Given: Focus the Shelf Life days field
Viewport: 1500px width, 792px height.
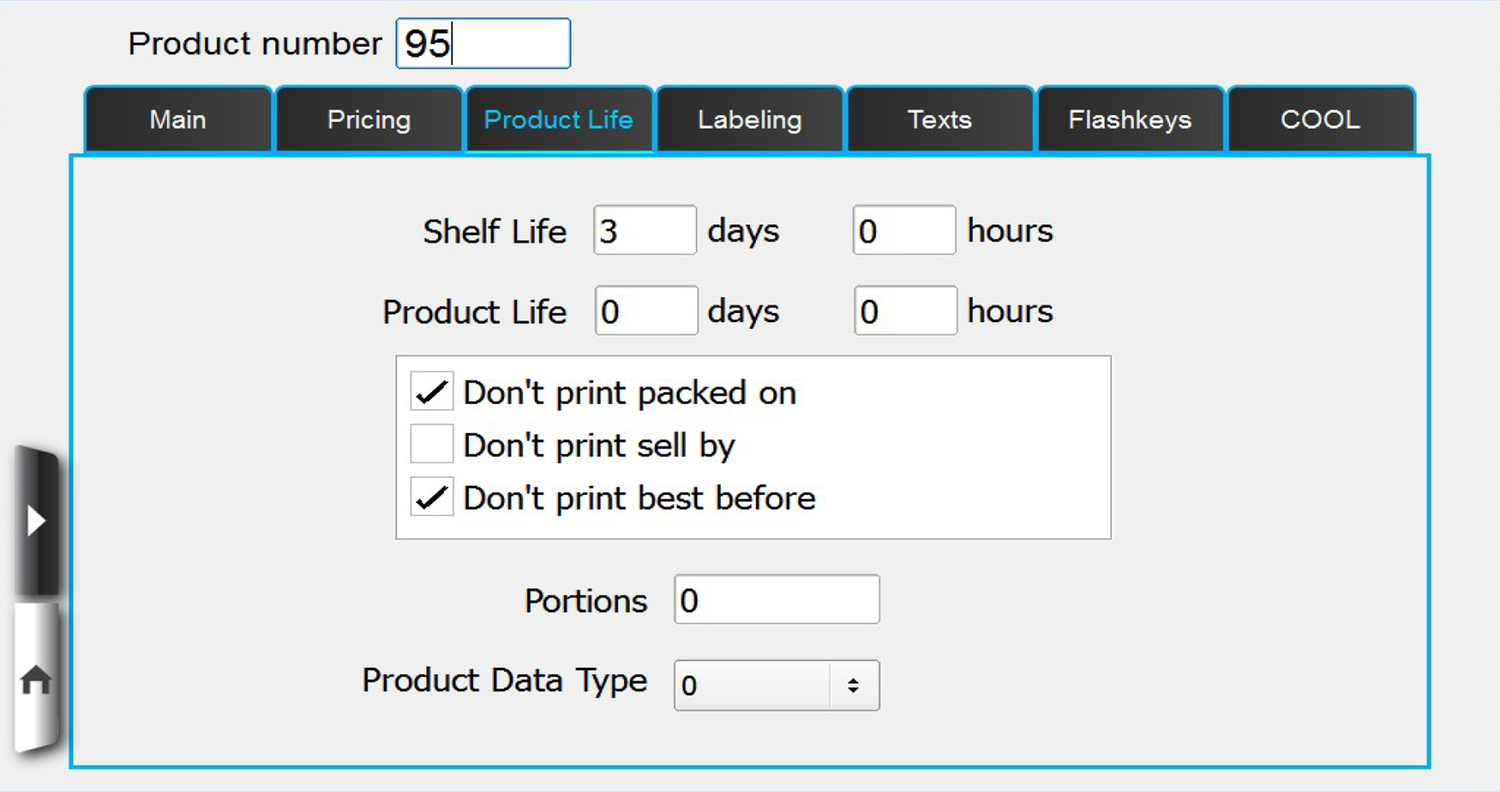Looking at the screenshot, I should [645, 231].
